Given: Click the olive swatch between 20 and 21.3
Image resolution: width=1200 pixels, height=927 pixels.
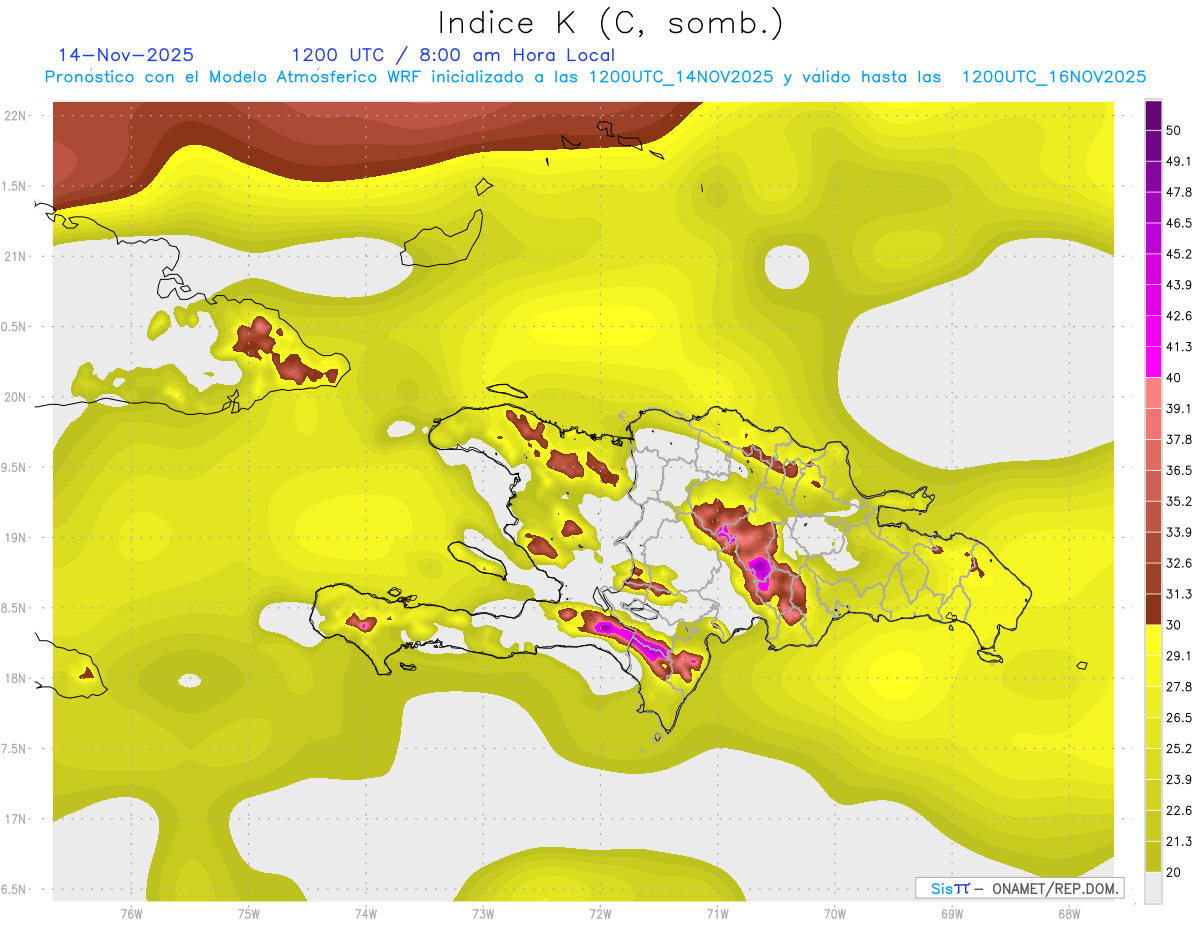Looking at the screenshot, I should [x=1154, y=857].
